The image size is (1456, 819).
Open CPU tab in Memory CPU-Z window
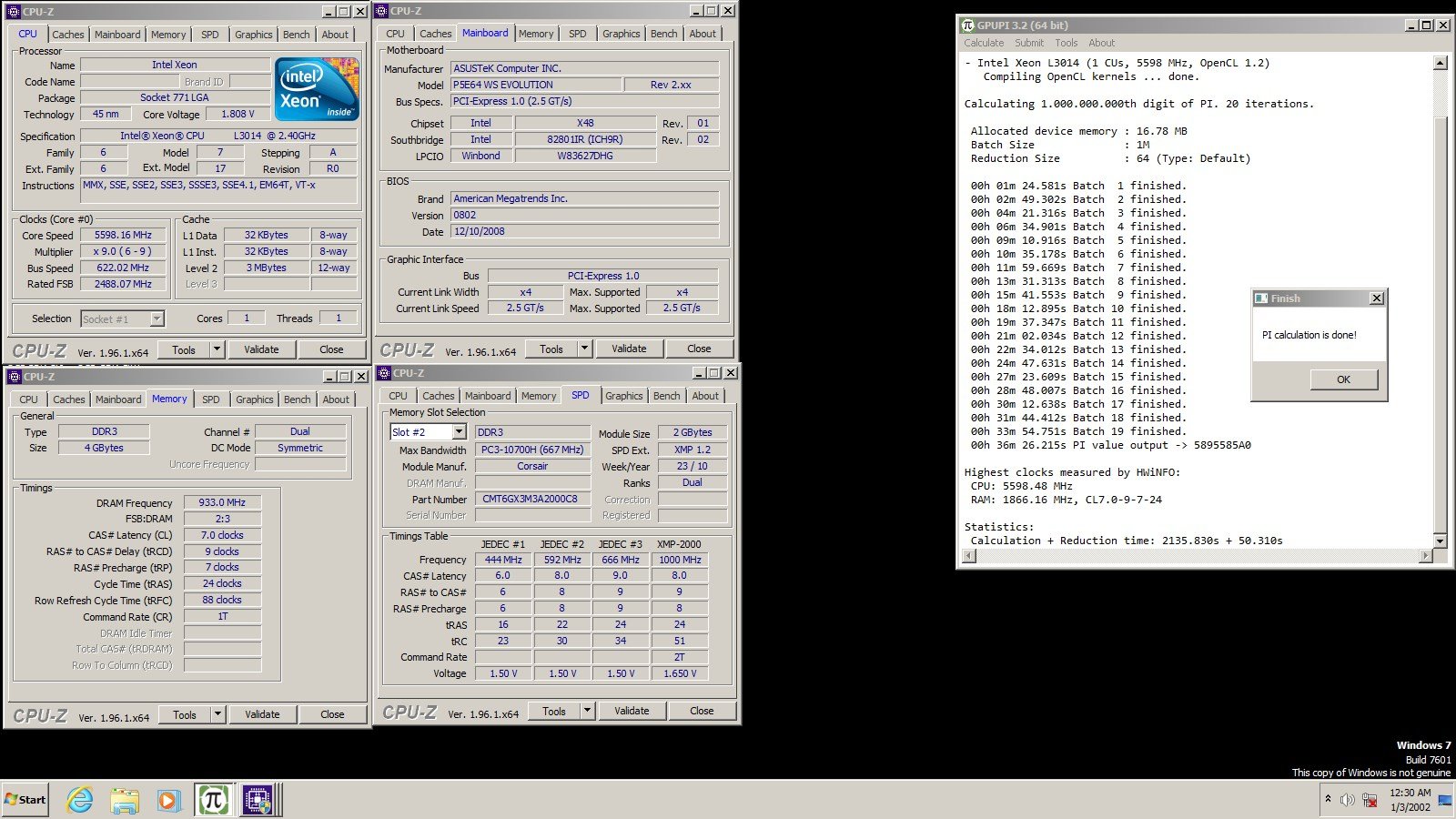coord(29,399)
